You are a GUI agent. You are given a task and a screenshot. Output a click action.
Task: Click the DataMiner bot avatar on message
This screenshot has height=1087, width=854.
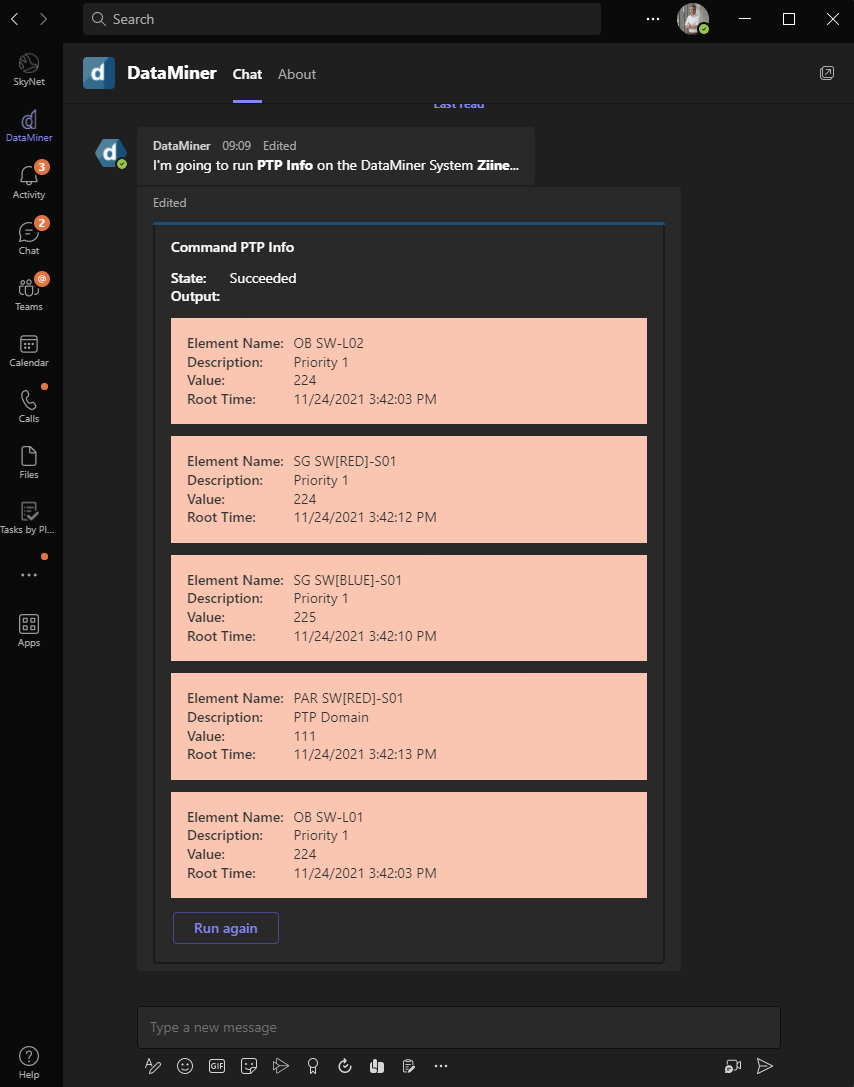point(111,153)
